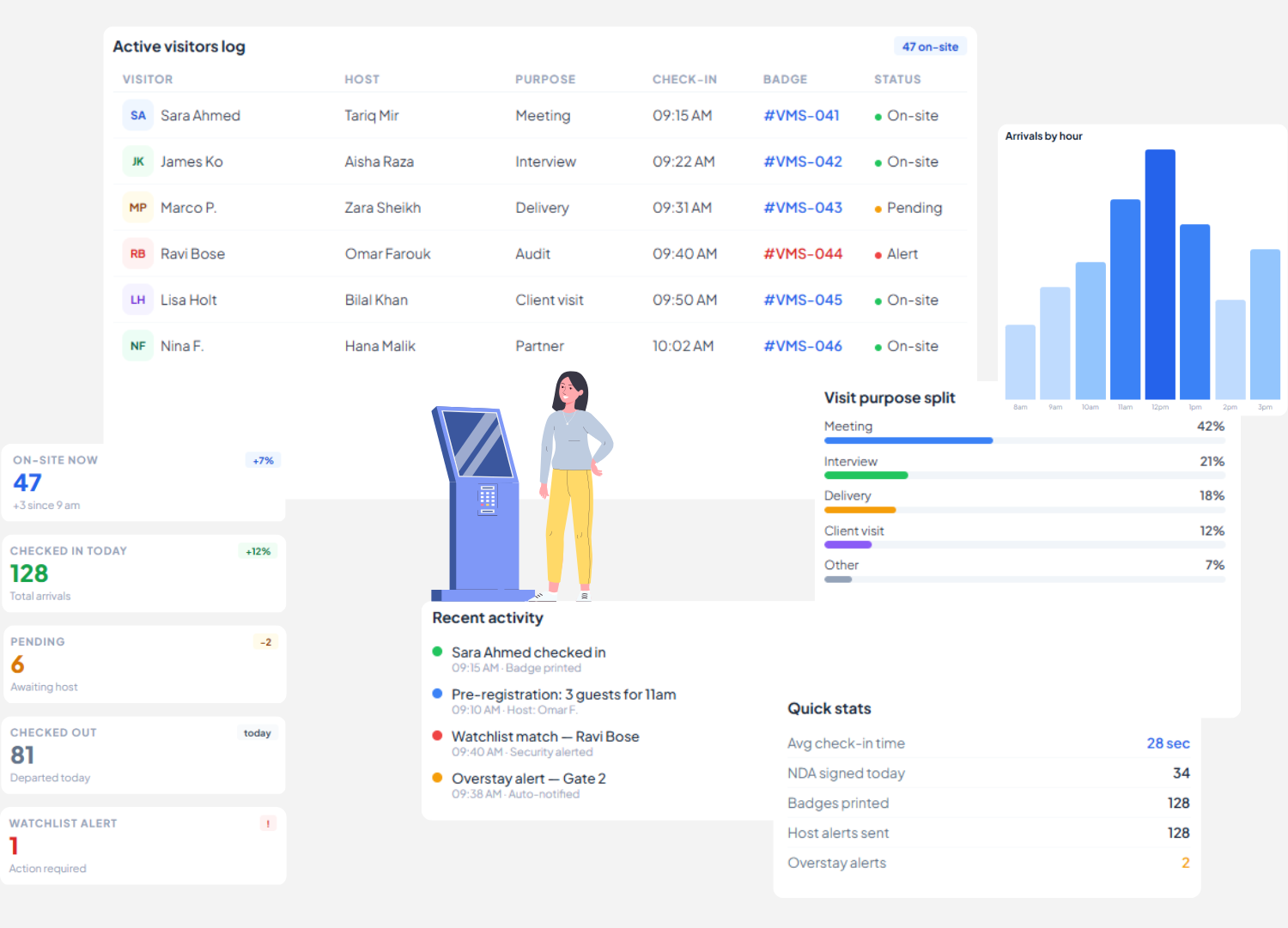Open badge #VMS-043
The height and width of the screenshot is (928, 1288).
(x=803, y=208)
